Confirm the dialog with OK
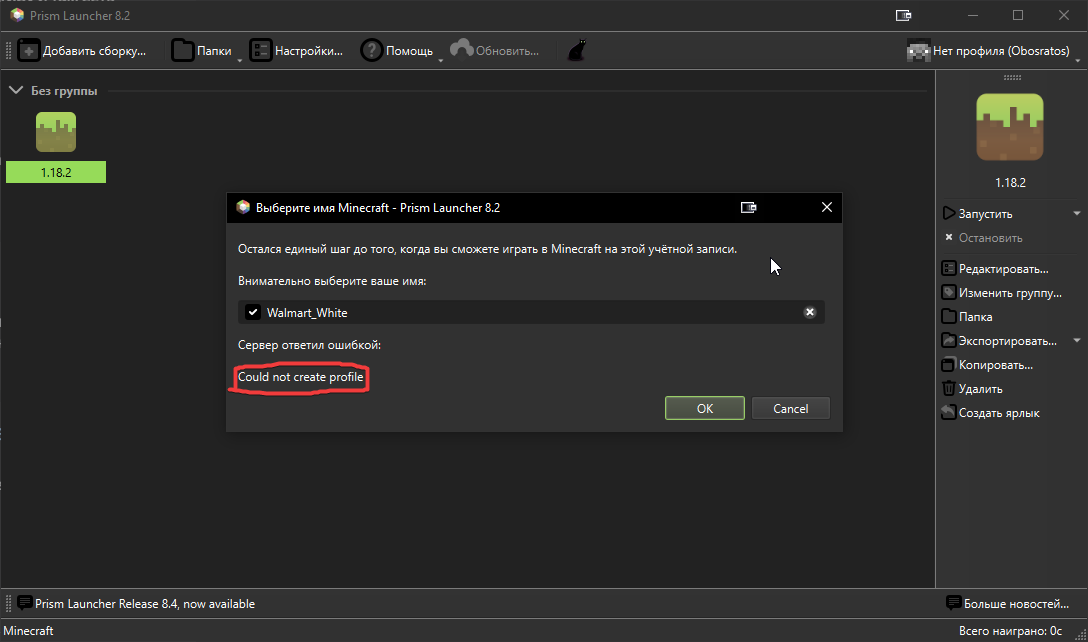 704,408
